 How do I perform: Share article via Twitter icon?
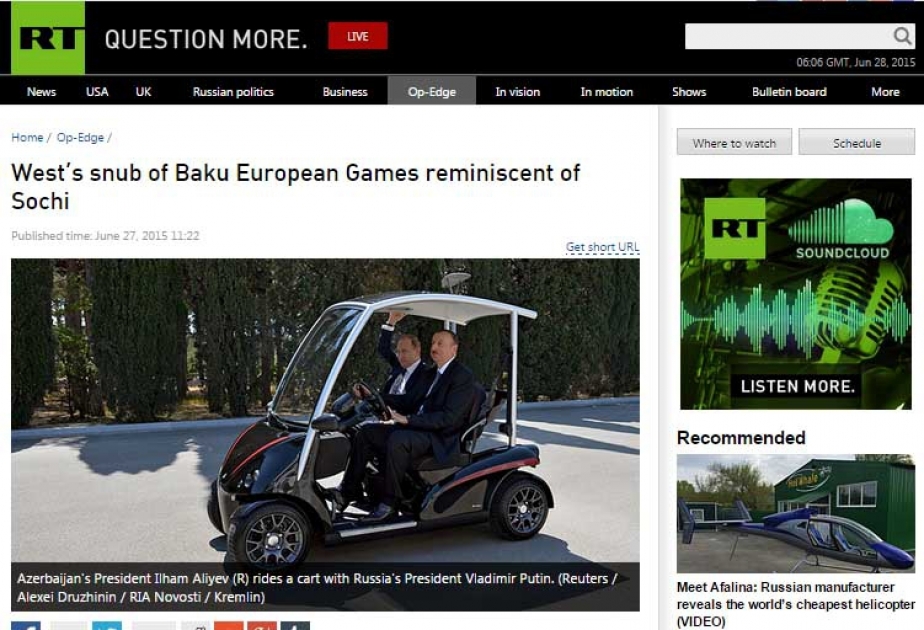pos(107,626)
